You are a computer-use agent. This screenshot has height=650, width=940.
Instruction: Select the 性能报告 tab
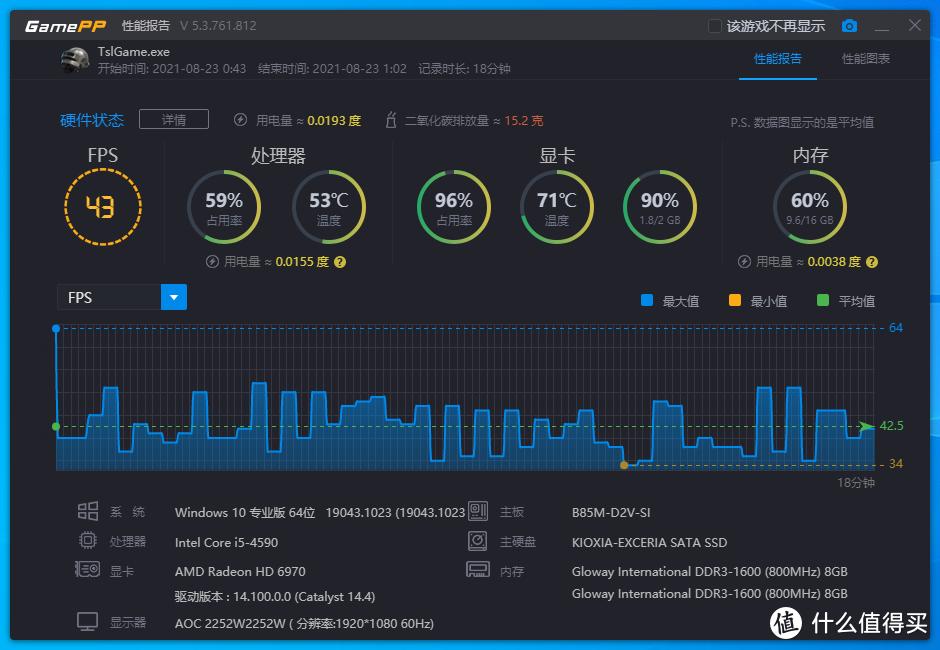(x=778, y=60)
